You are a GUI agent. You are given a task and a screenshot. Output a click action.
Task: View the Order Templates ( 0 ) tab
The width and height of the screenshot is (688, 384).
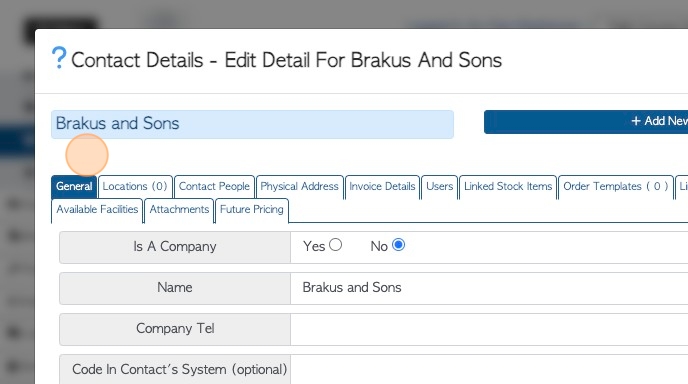(x=616, y=187)
